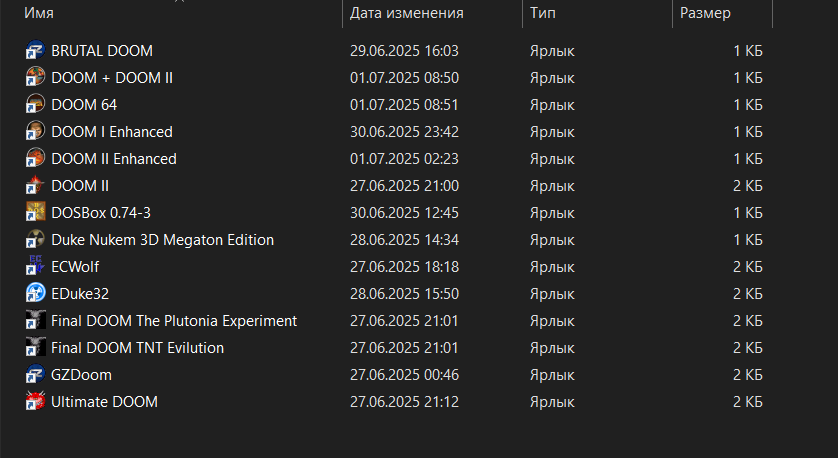Viewport: 838px width, 458px height.
Task: Click the DOOM II shortcut icon
Action: 35,185
